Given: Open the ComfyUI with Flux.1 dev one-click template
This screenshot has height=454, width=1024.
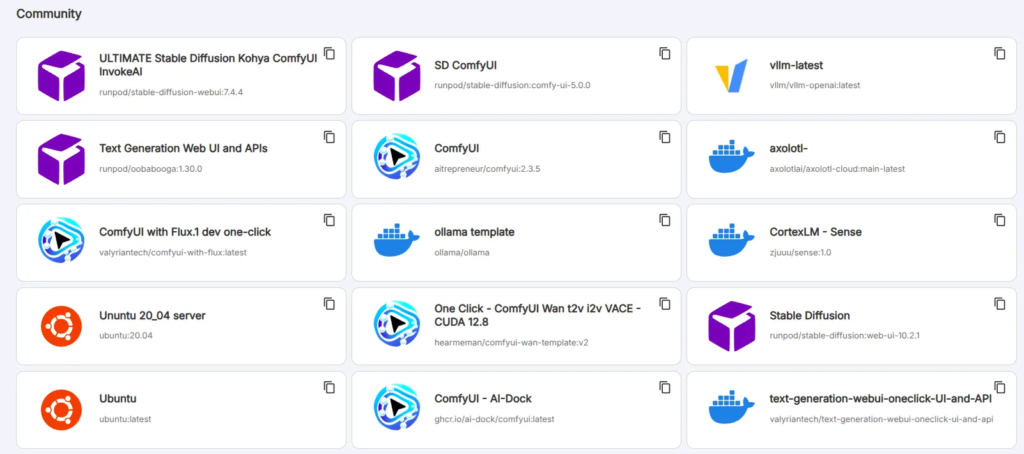Looking at the screenshot, I should 185,232.
